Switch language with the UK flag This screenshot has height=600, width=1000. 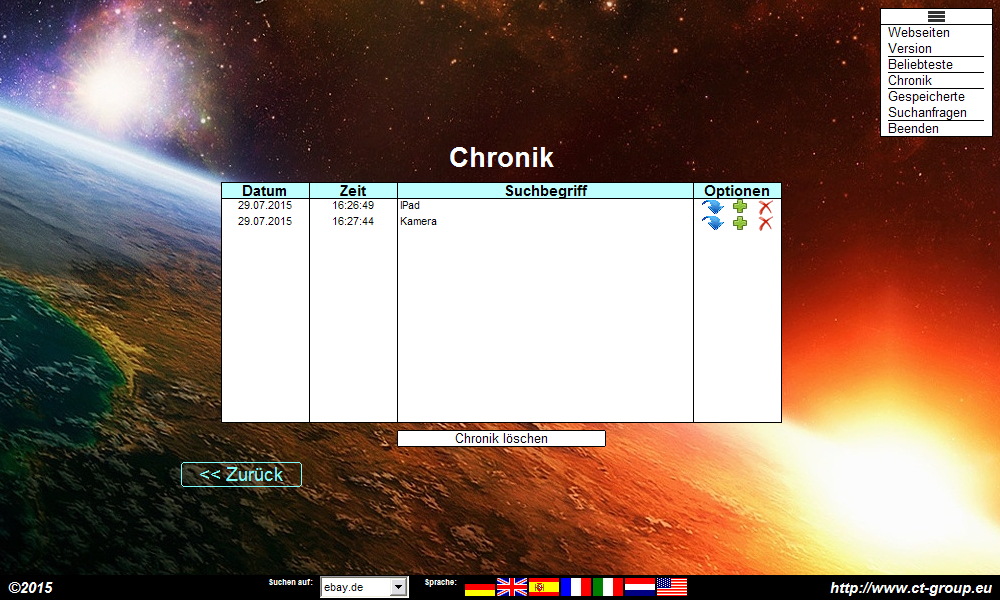pos(511,587)
